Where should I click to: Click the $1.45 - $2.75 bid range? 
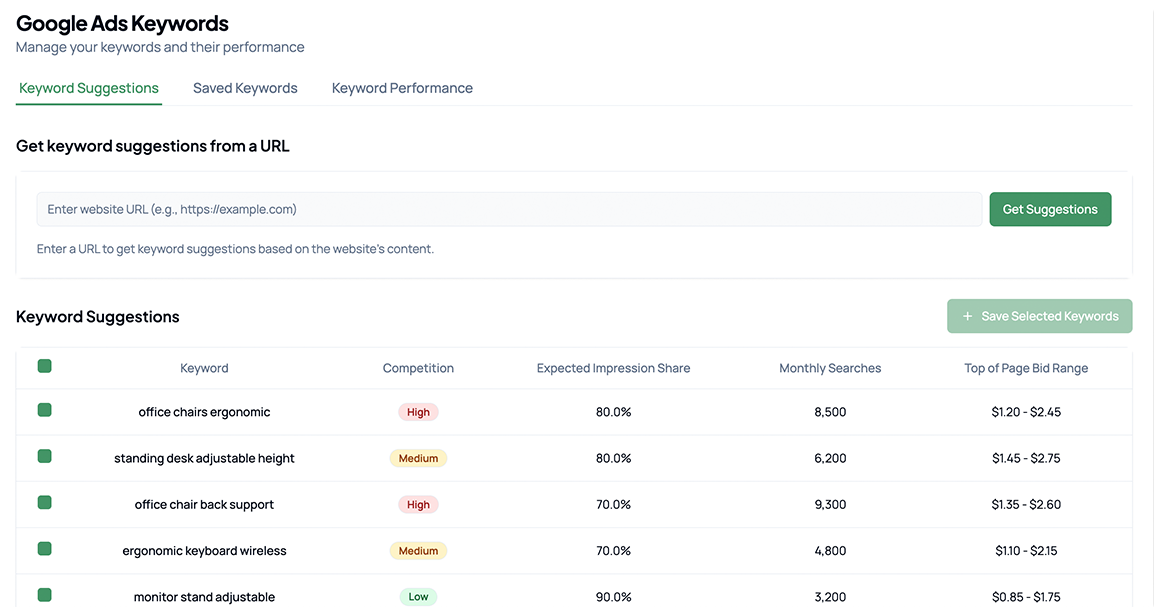tap(1026, 458)
